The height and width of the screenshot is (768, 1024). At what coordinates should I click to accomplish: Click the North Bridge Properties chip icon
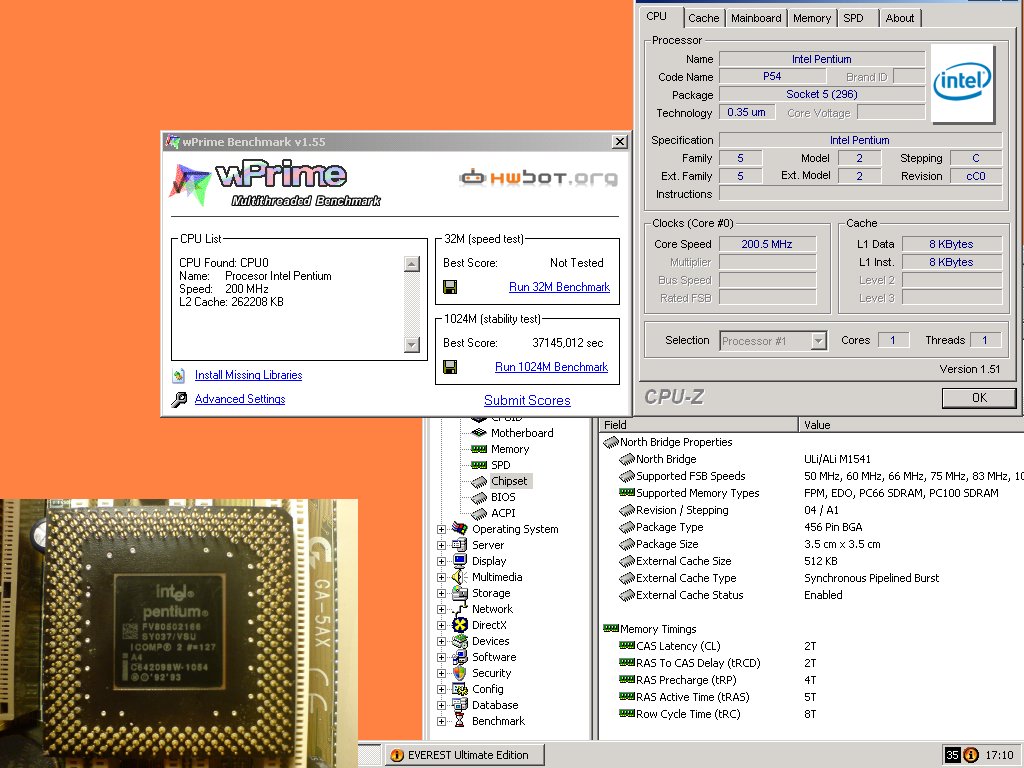611,442
